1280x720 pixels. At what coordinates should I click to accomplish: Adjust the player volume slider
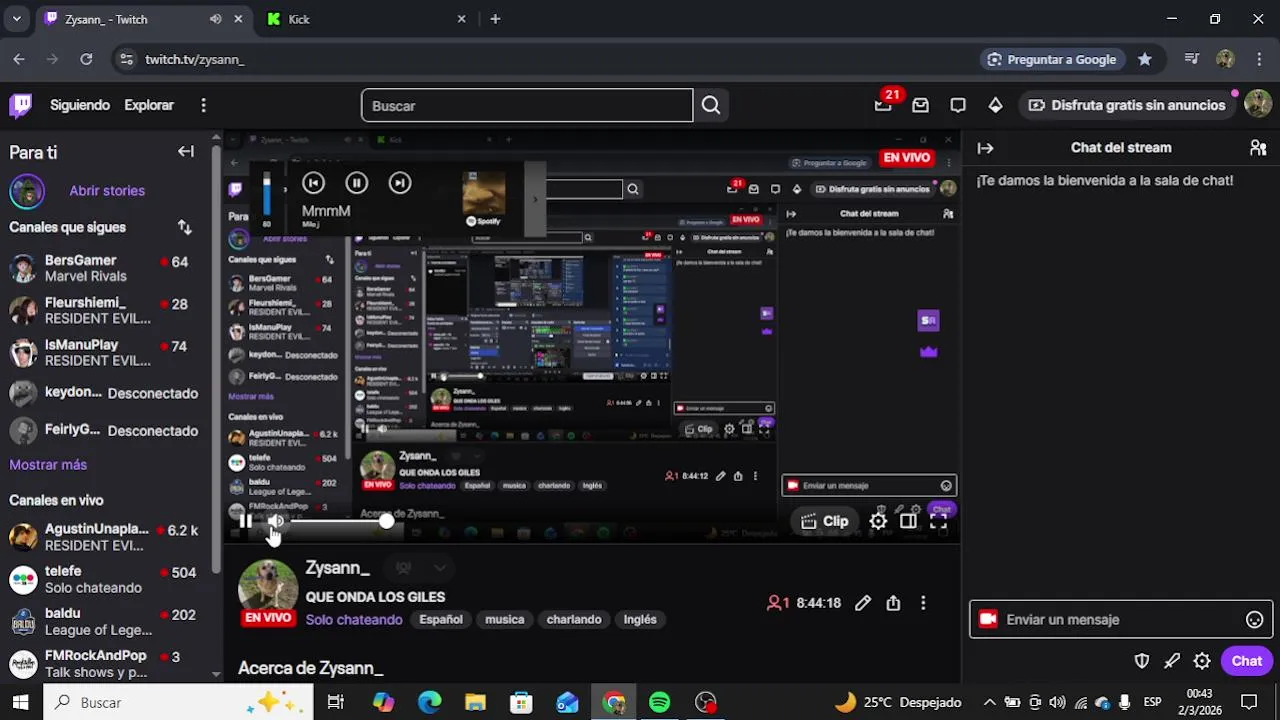[x=340, y=521]
